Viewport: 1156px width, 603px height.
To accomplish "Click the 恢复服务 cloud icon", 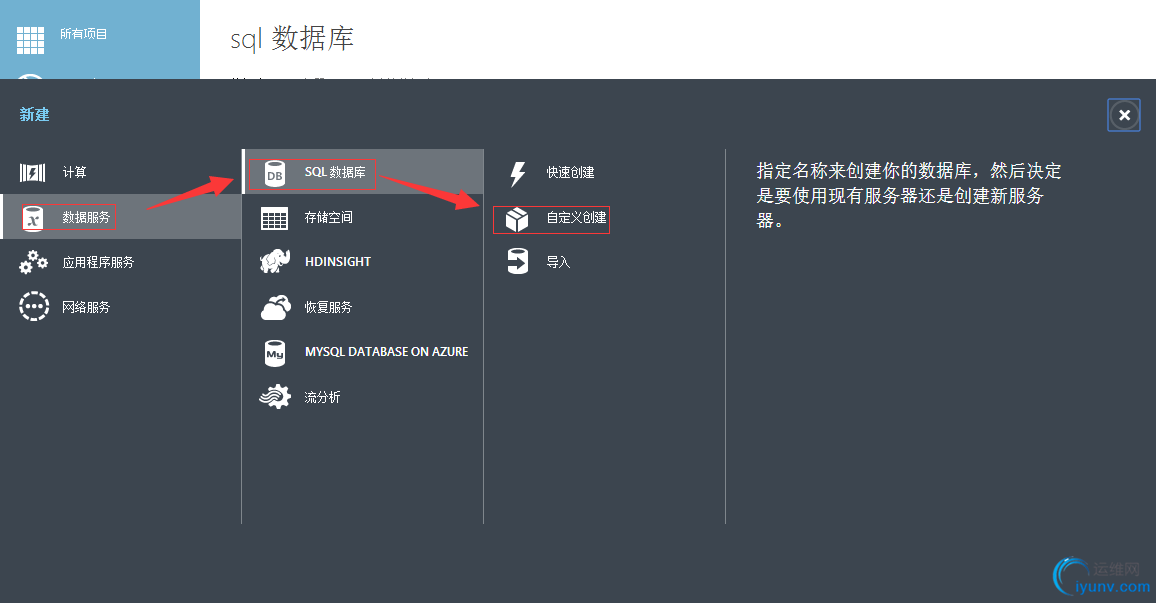I will click(276, 307).
